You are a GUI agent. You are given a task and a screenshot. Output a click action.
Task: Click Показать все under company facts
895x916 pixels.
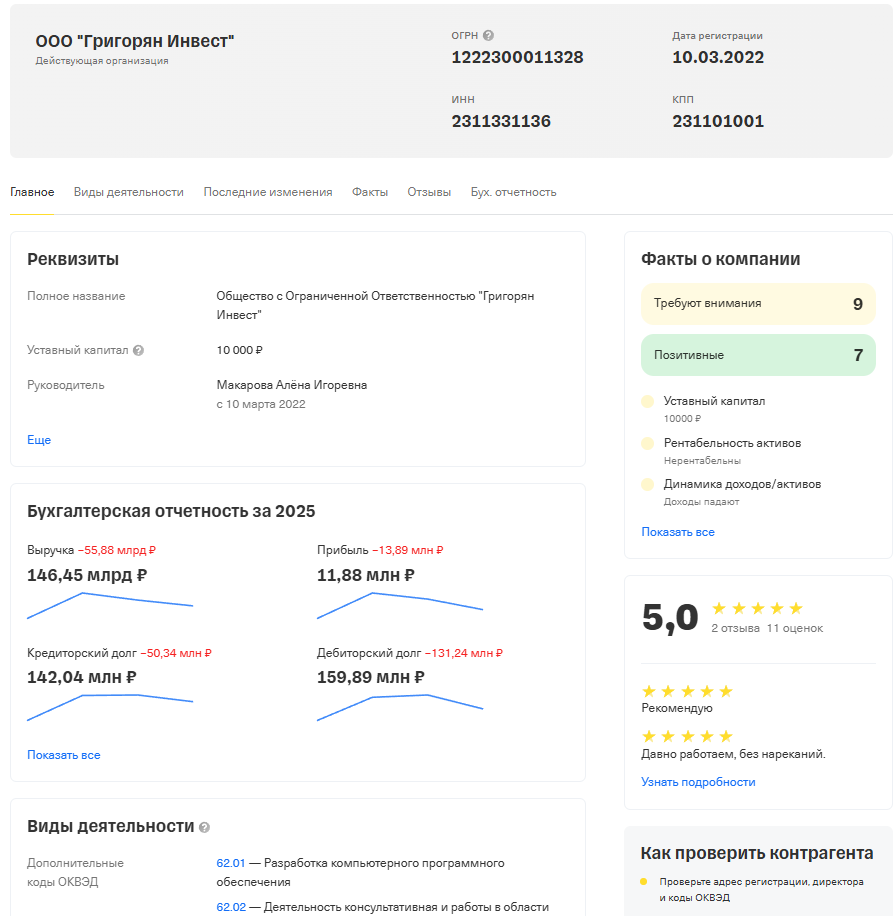[x=678, y=532]
